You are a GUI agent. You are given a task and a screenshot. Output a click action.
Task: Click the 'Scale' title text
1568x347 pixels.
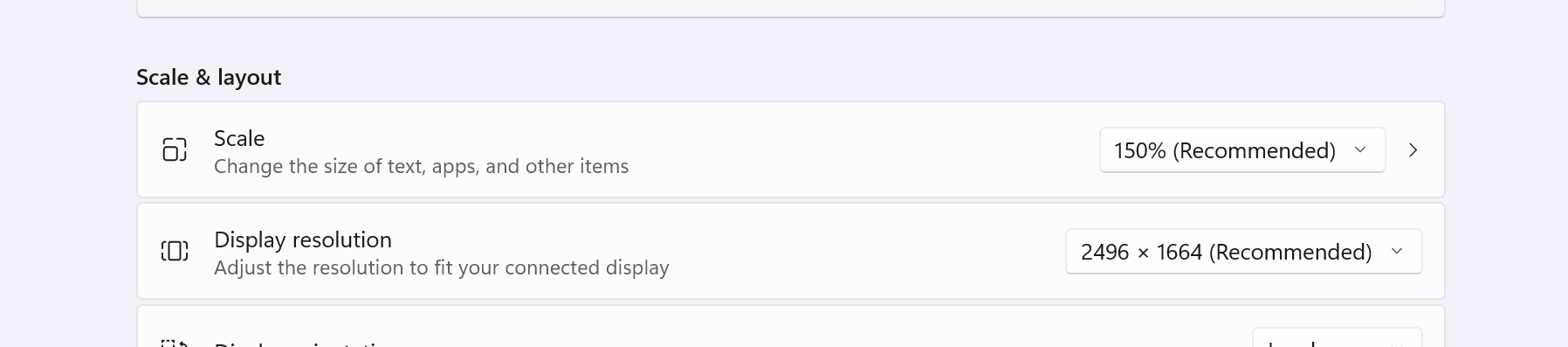(239, 138)
